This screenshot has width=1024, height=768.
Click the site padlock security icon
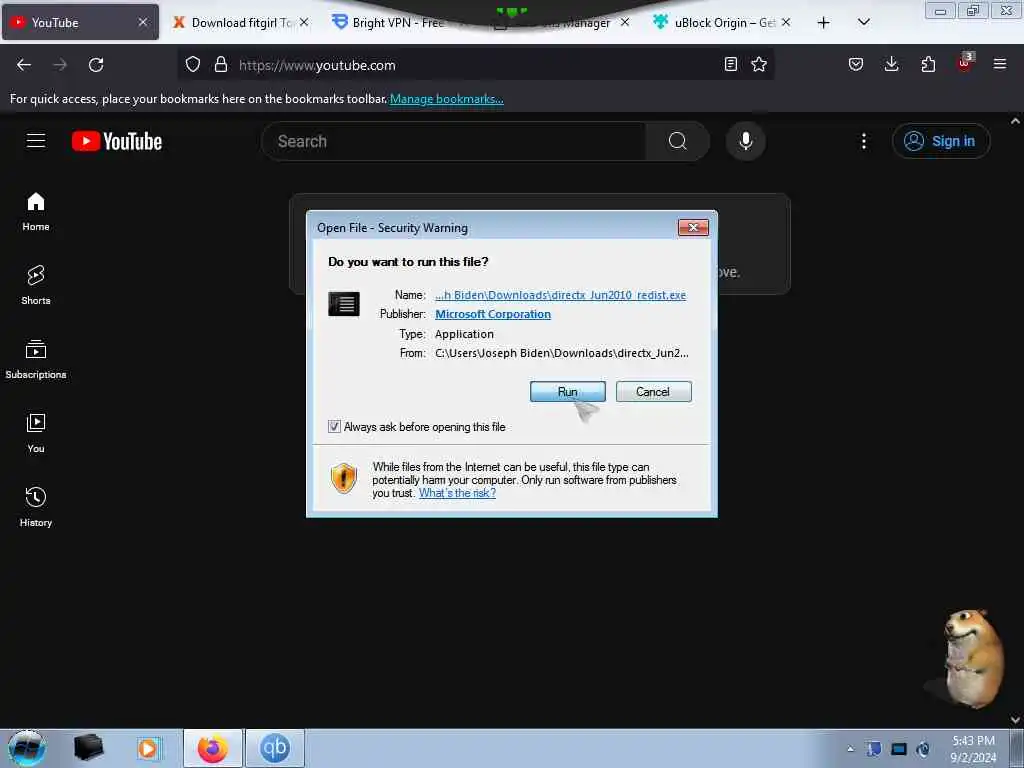tap(221, 65)
